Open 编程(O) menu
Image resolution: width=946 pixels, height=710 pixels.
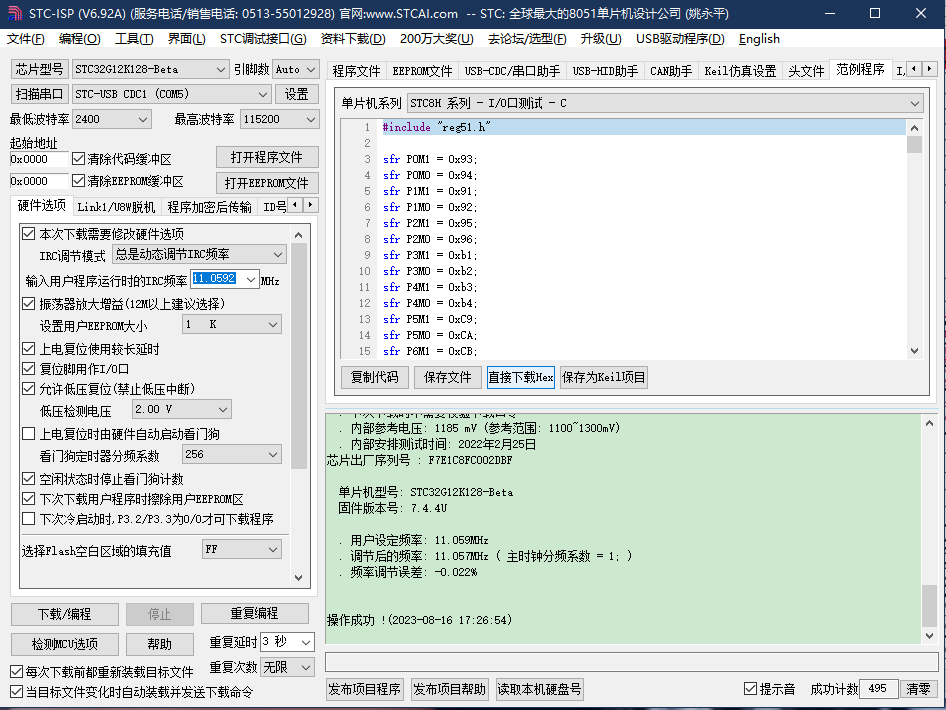[x=80, y=39]
